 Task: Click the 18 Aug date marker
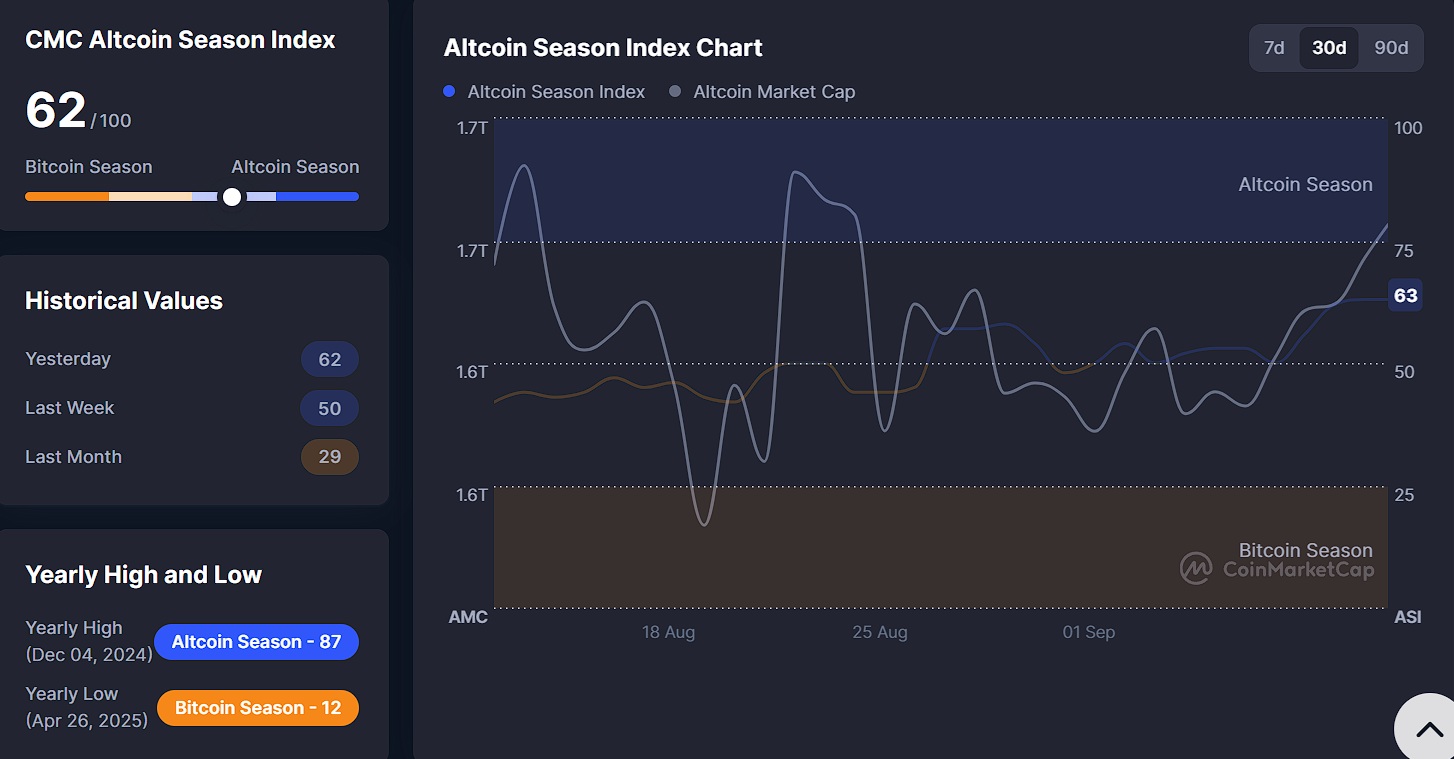click(x=668, y=632)
